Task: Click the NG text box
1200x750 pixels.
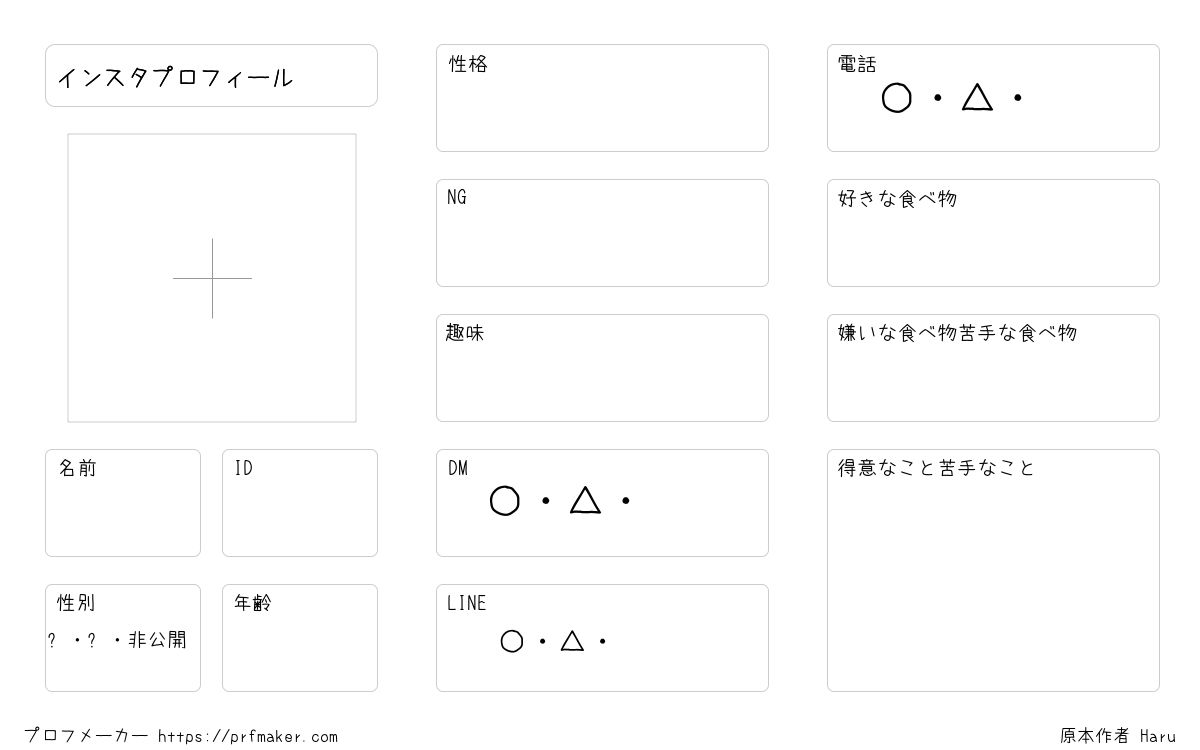Action: [x=602, y=233]
